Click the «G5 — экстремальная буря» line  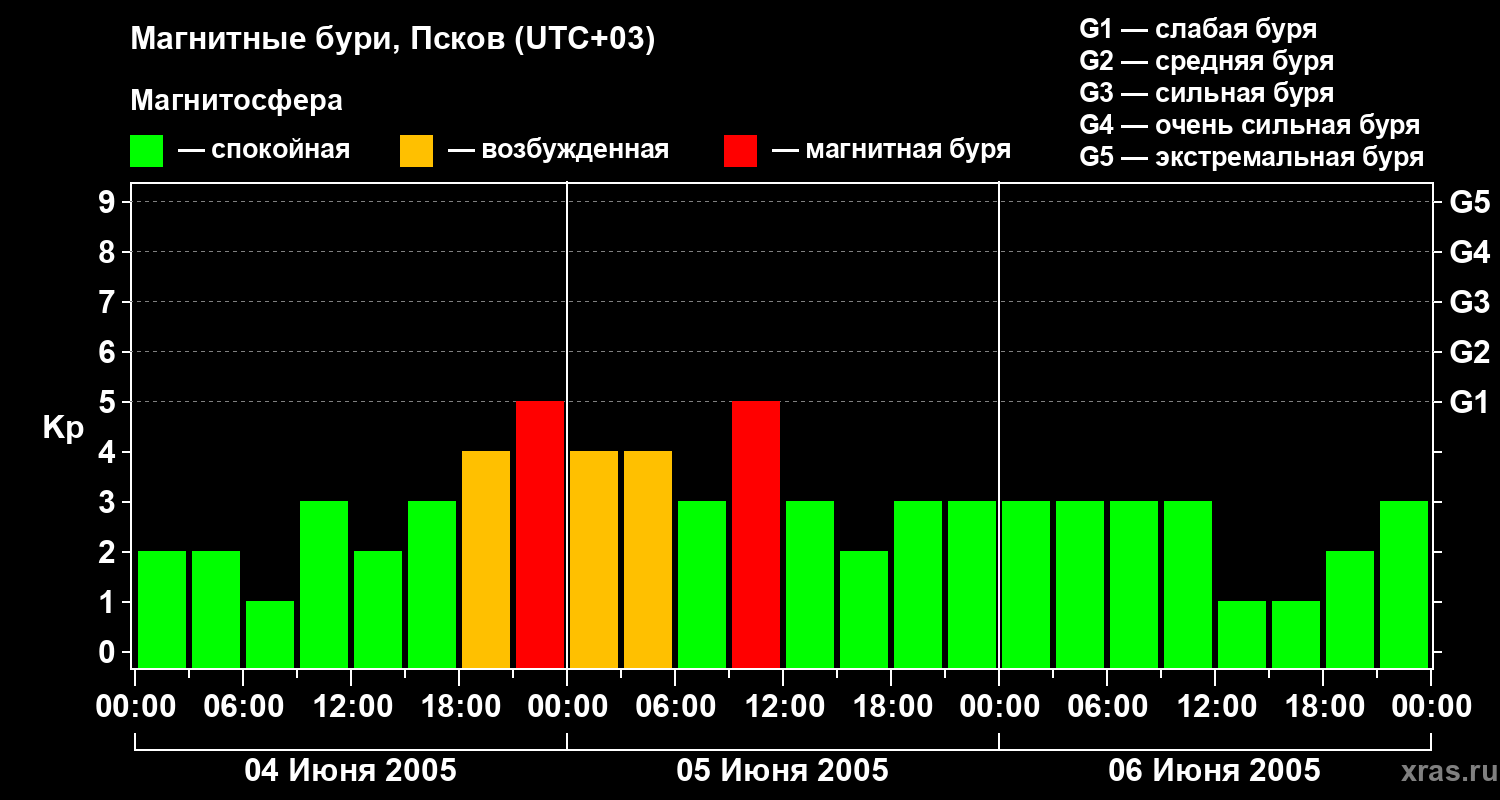[1251, 157]
